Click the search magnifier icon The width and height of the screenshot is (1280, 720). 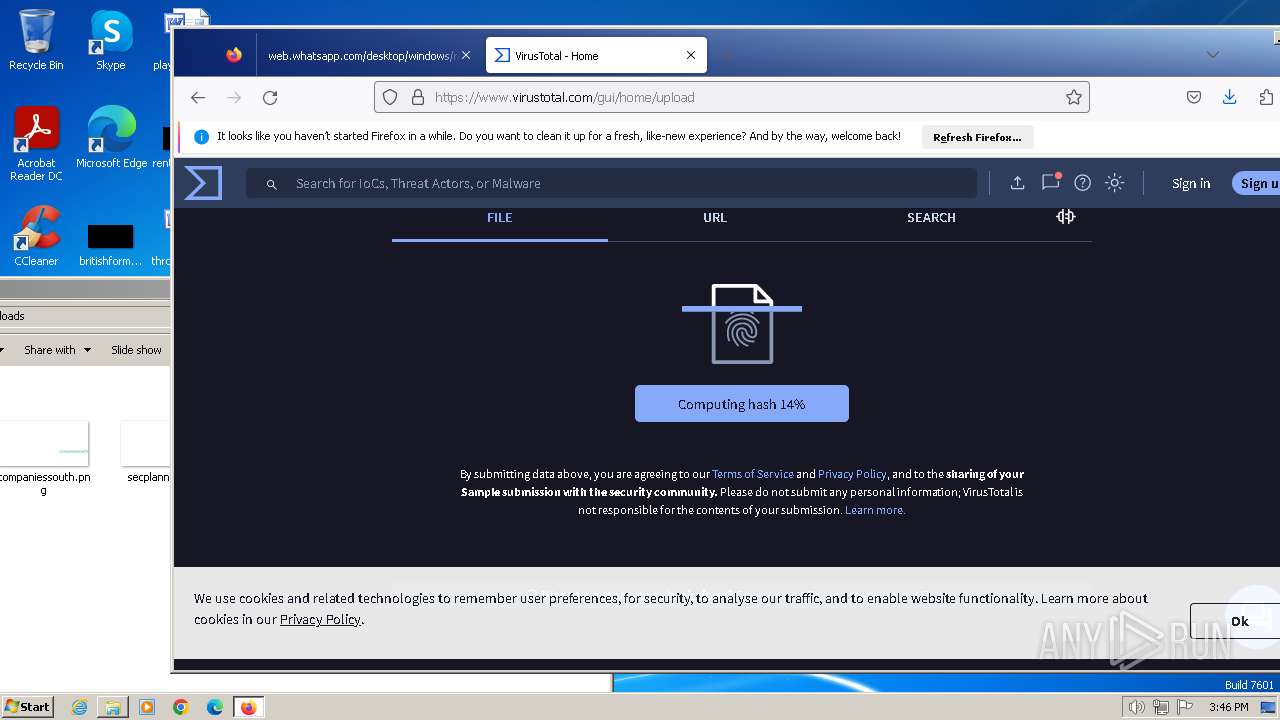271,184
